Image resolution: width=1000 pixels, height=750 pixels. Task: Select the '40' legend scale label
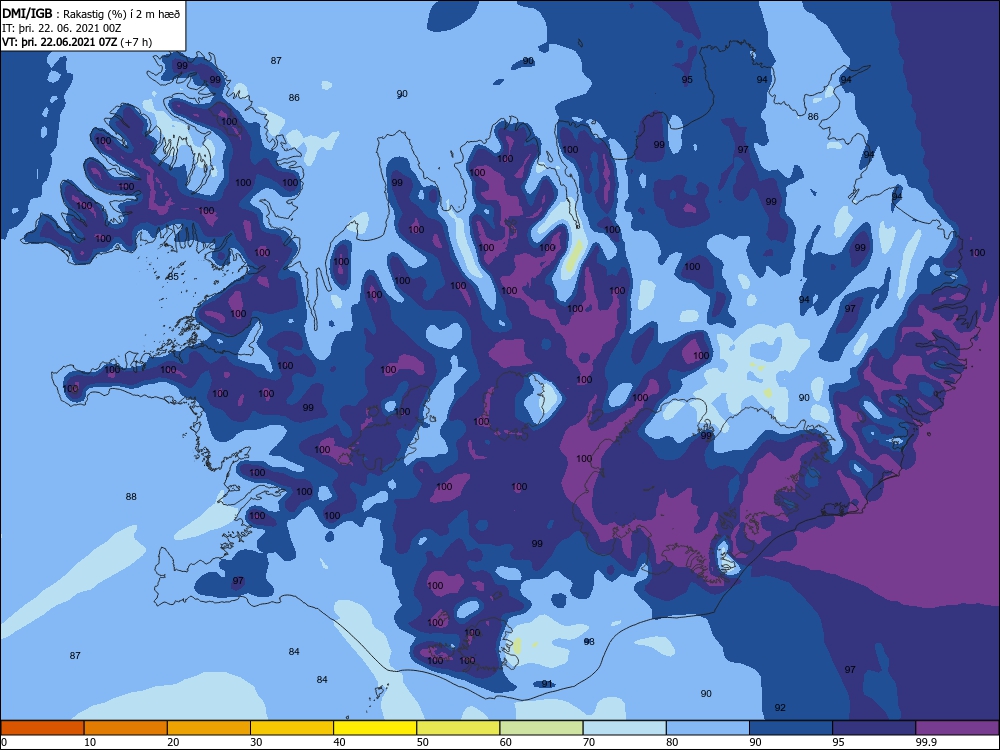(339, 742)
